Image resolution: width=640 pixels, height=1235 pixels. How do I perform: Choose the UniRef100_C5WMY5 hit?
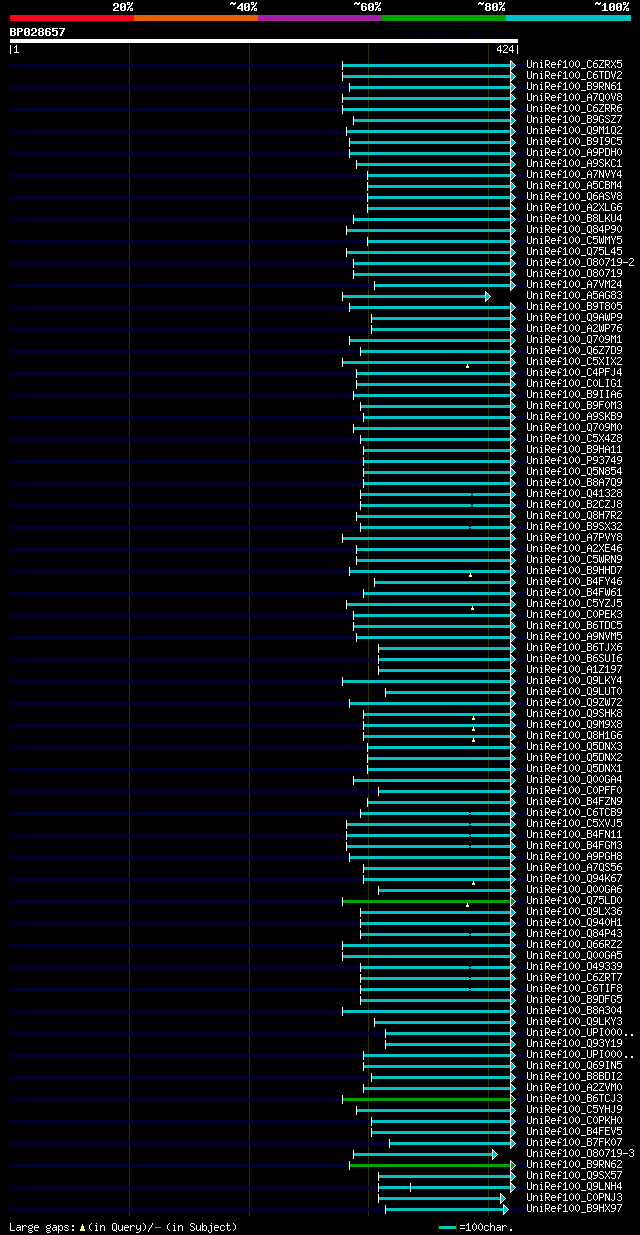pos(574,240)
